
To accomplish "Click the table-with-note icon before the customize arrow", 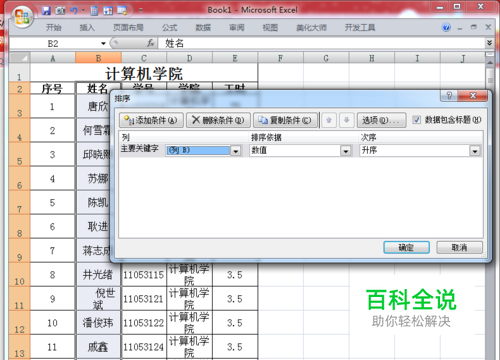I will pyautogui.click(x=122, y=11).
